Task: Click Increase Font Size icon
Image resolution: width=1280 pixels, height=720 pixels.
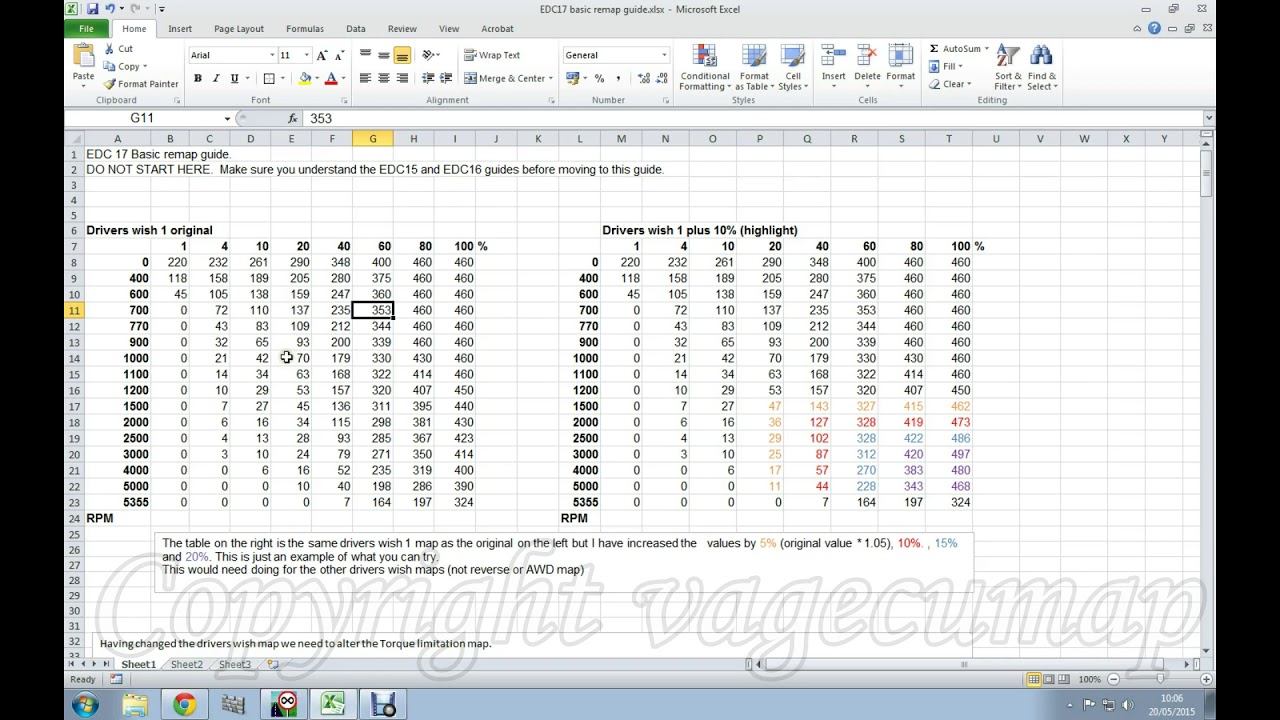Action: (322, 55)
